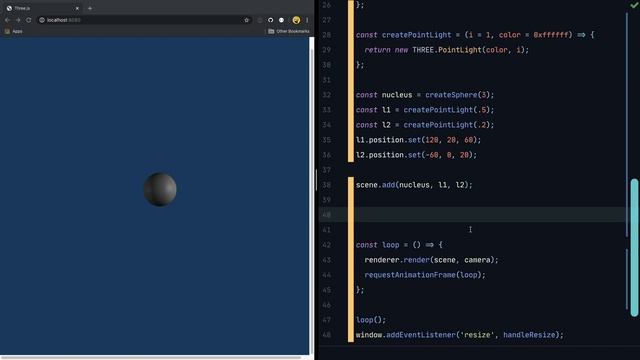640x360 pixels.
Task: Focus the localhost address bar
Action: point(143,20)
